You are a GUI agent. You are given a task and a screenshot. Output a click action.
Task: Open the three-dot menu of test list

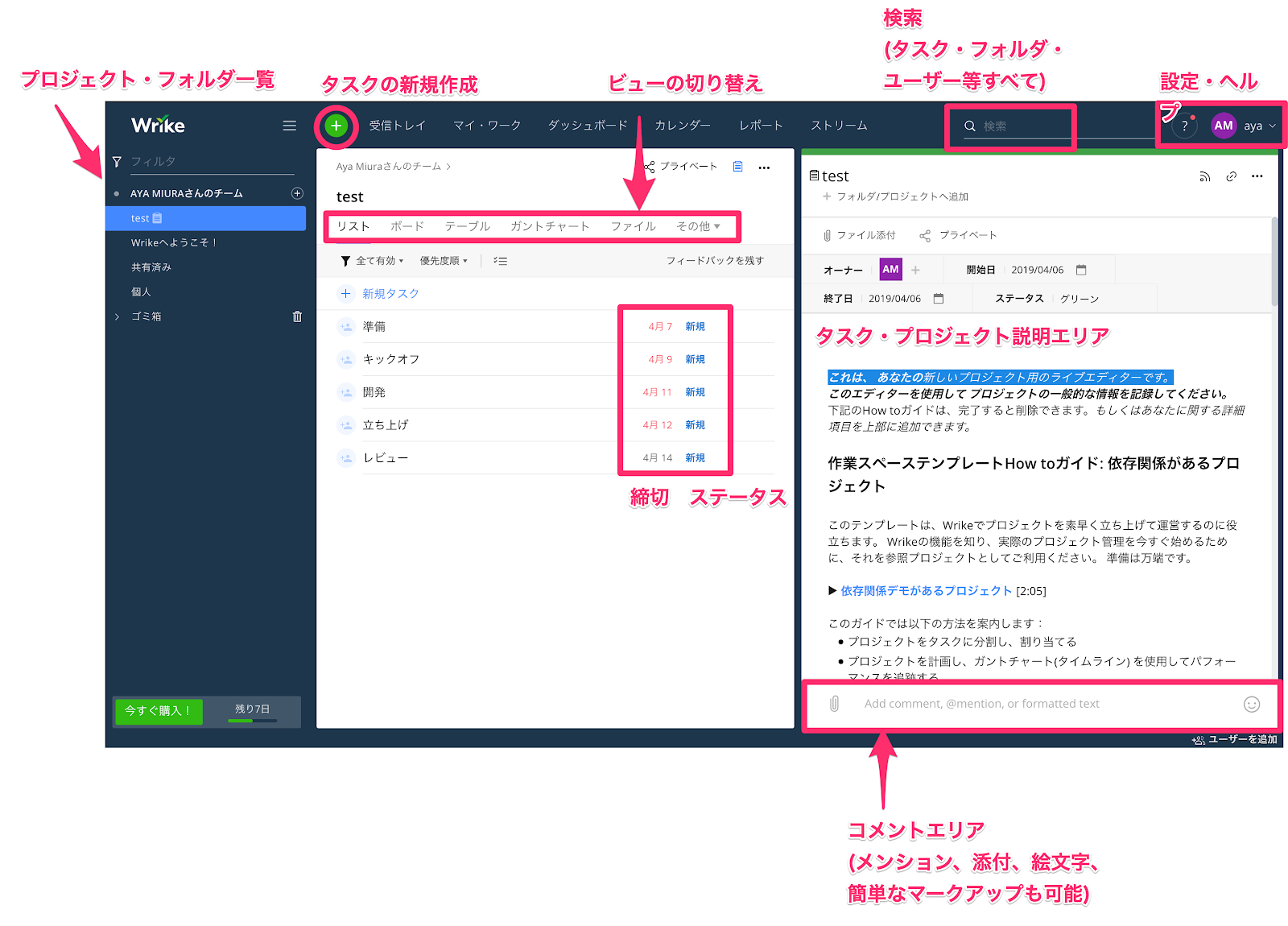pyautogui.click(x=764, y=167)
